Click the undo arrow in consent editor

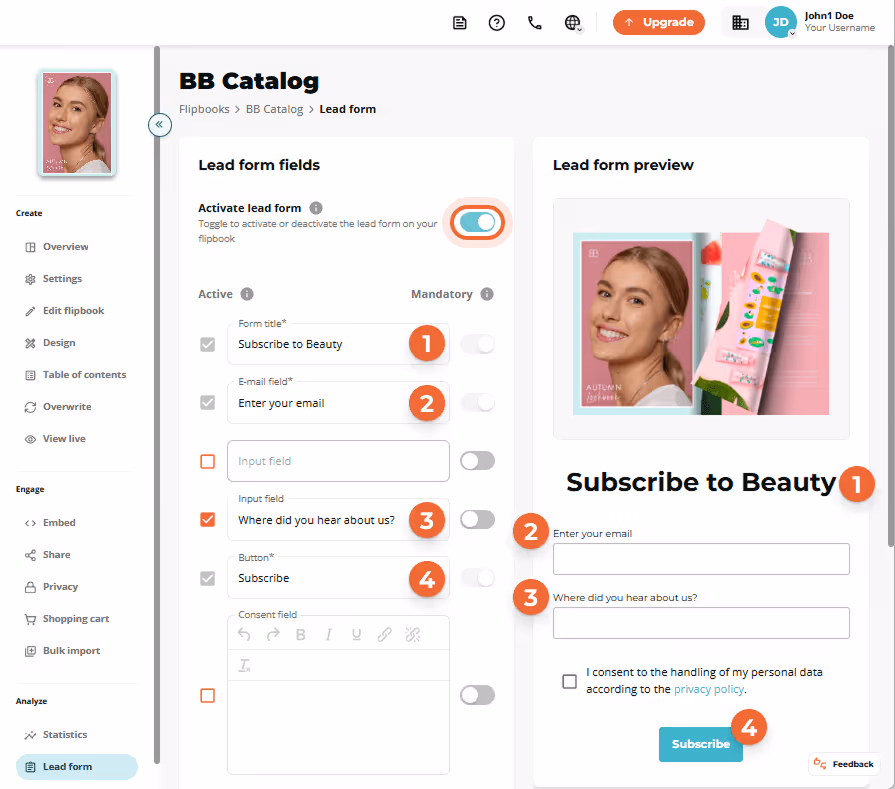[244, 634]
